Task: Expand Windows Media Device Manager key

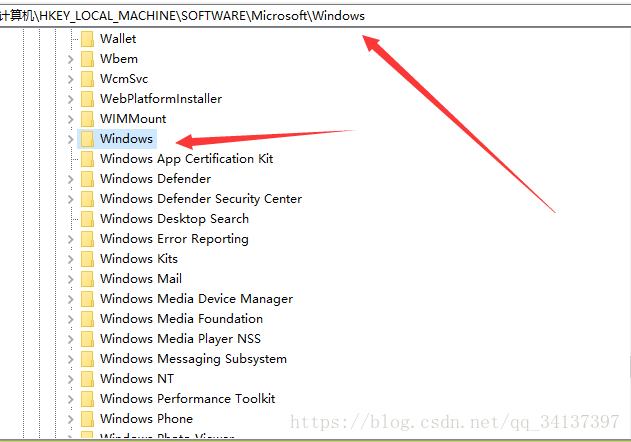Action: (x=71, y=299)
